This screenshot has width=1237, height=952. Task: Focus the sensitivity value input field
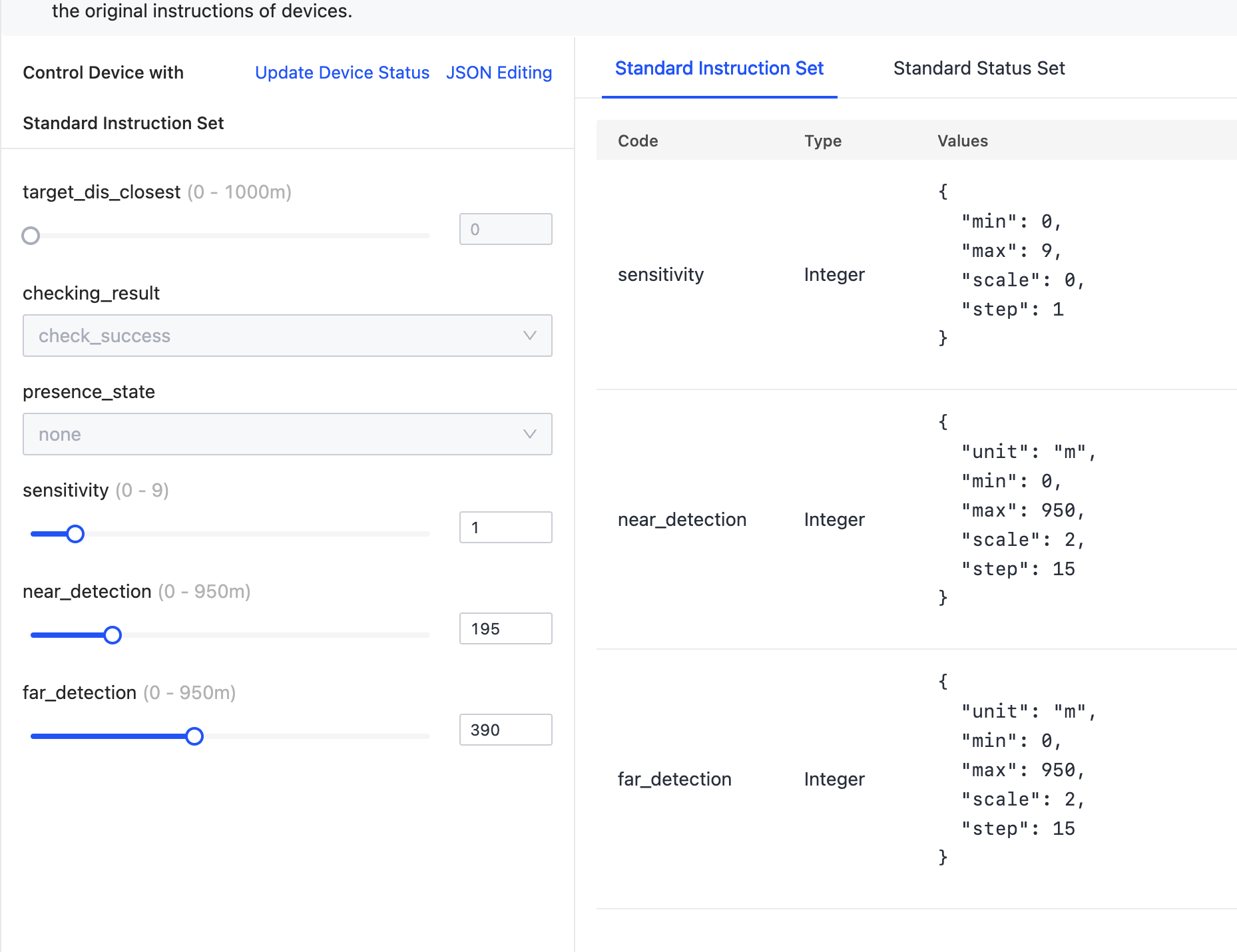505,527
